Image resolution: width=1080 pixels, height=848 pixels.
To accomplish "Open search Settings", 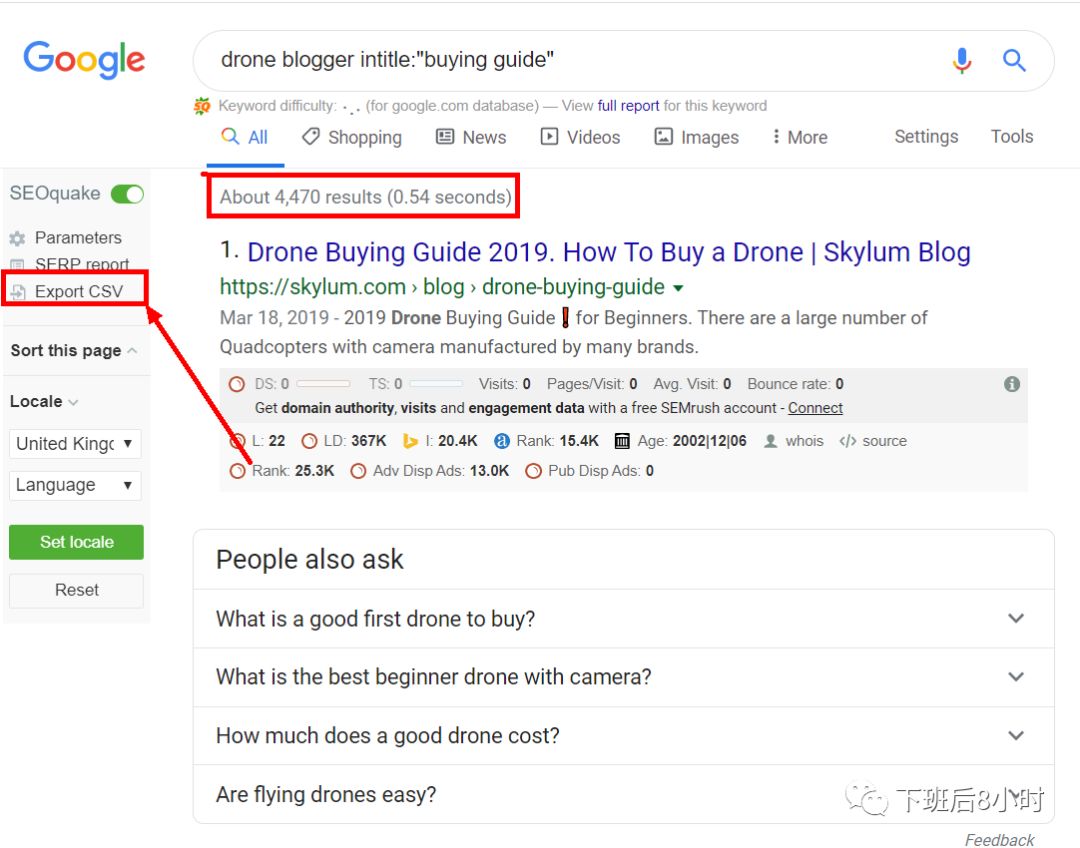I will tap(926, 137).
